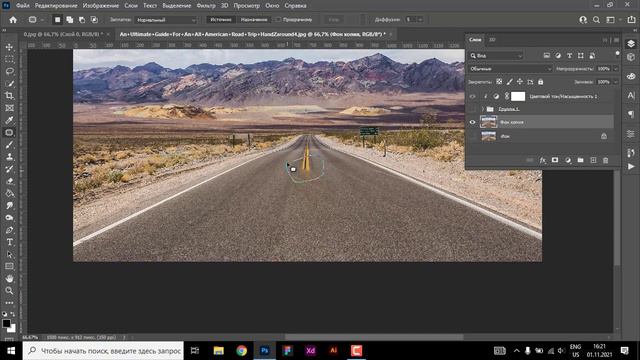Select the Path Selection arrow tool
This screenshot has height=360, width=640.
tap(9, 255)
